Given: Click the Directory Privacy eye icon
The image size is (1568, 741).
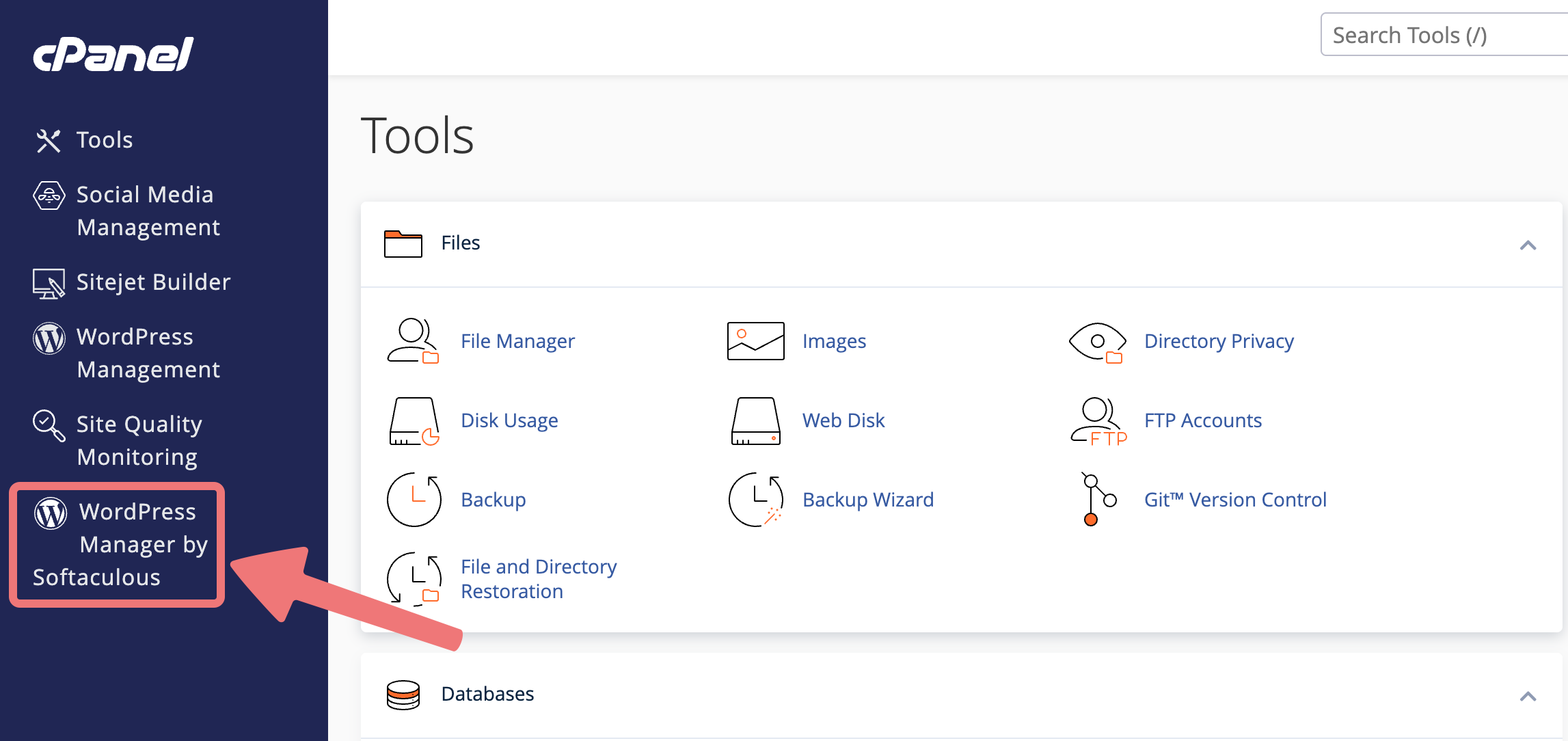Looking at the screenshot, I should click(1097, 342).
